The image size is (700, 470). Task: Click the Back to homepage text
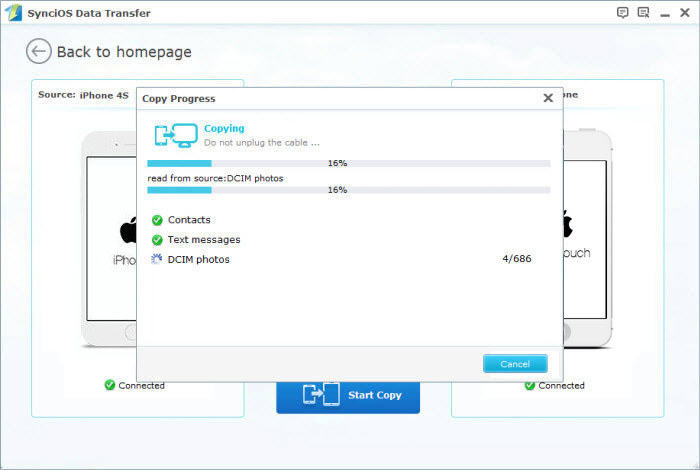point(124,52)
